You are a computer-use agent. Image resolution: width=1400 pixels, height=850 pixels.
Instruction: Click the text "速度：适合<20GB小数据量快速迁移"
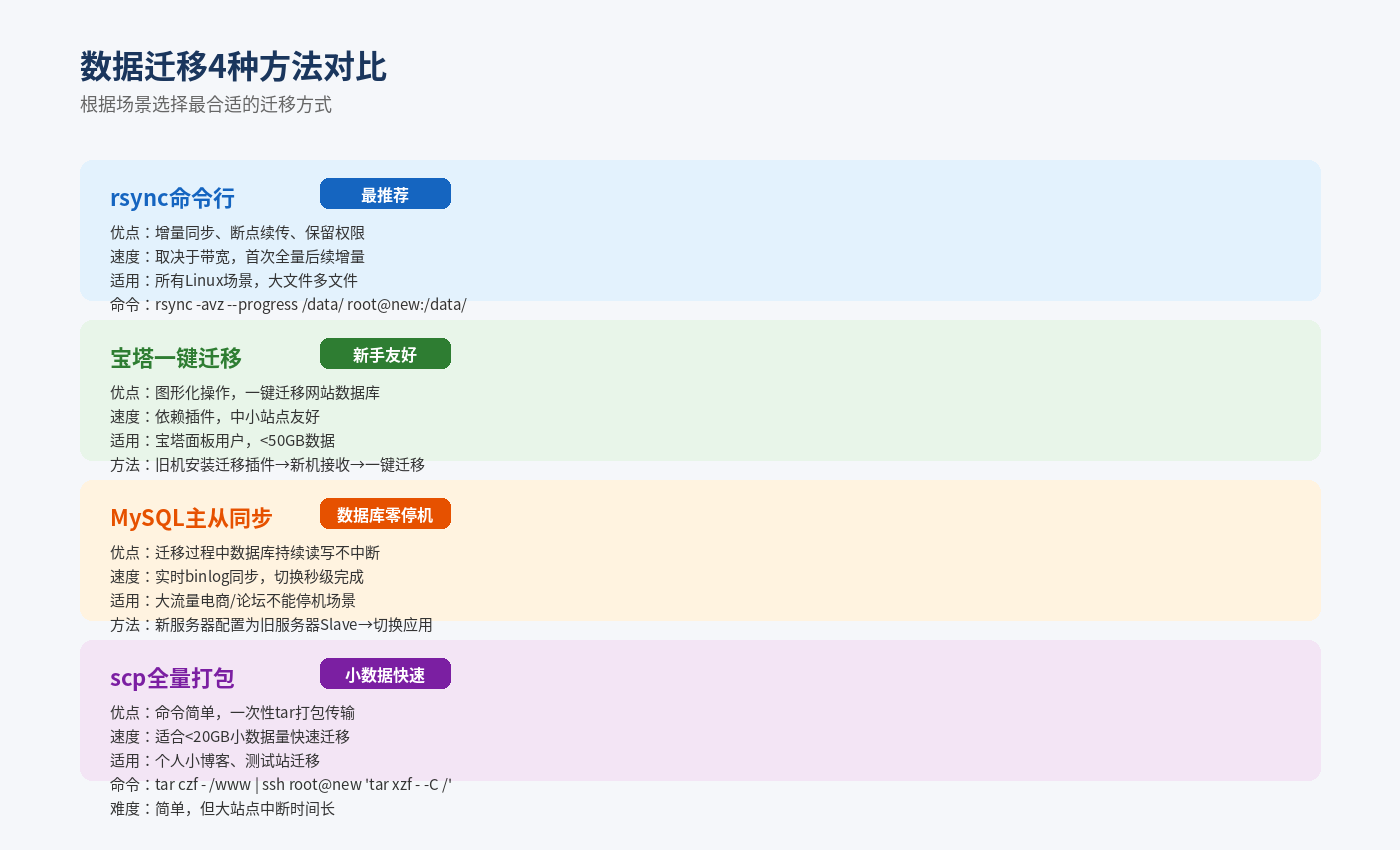230,737
